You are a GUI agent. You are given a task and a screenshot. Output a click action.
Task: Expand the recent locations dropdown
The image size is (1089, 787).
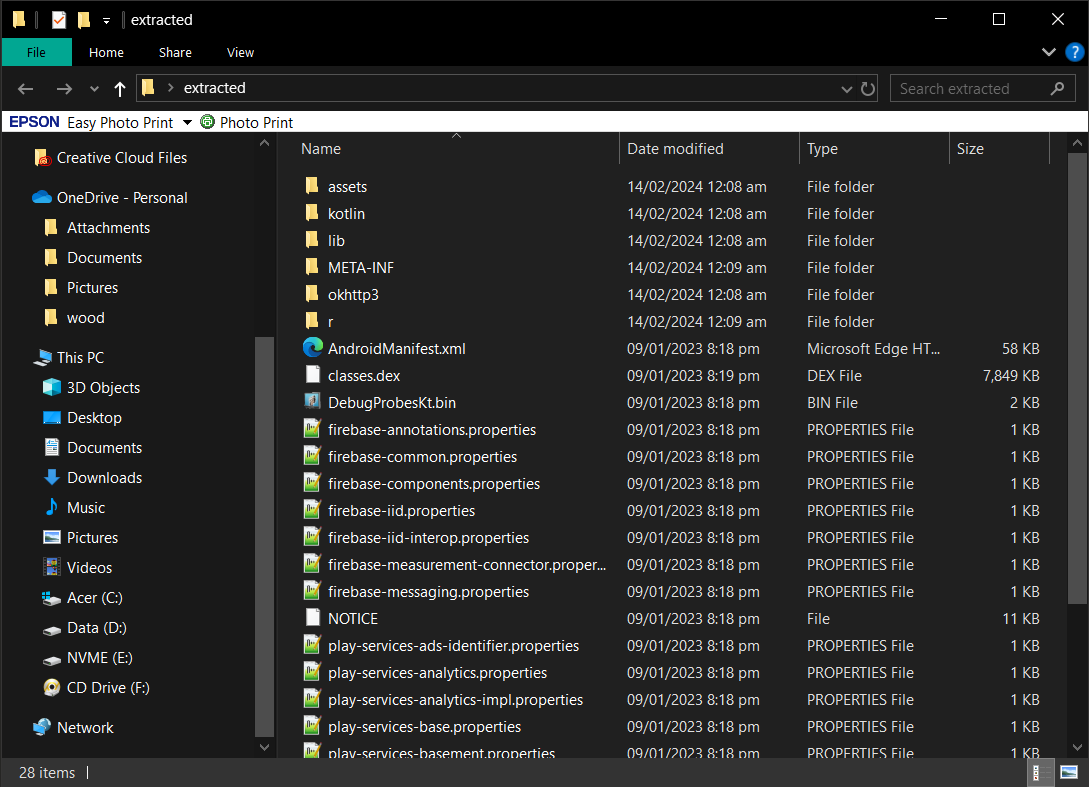tap(95, 88)
